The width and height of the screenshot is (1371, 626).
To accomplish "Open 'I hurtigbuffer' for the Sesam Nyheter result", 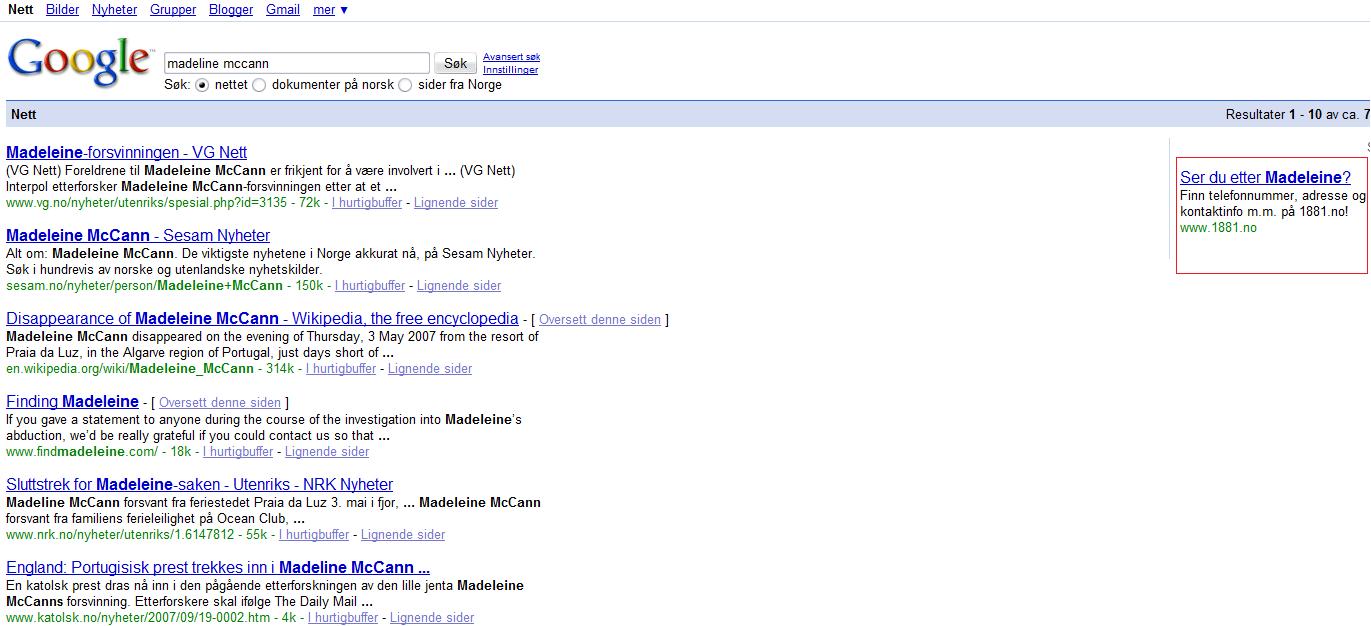I will coord(370,286).
